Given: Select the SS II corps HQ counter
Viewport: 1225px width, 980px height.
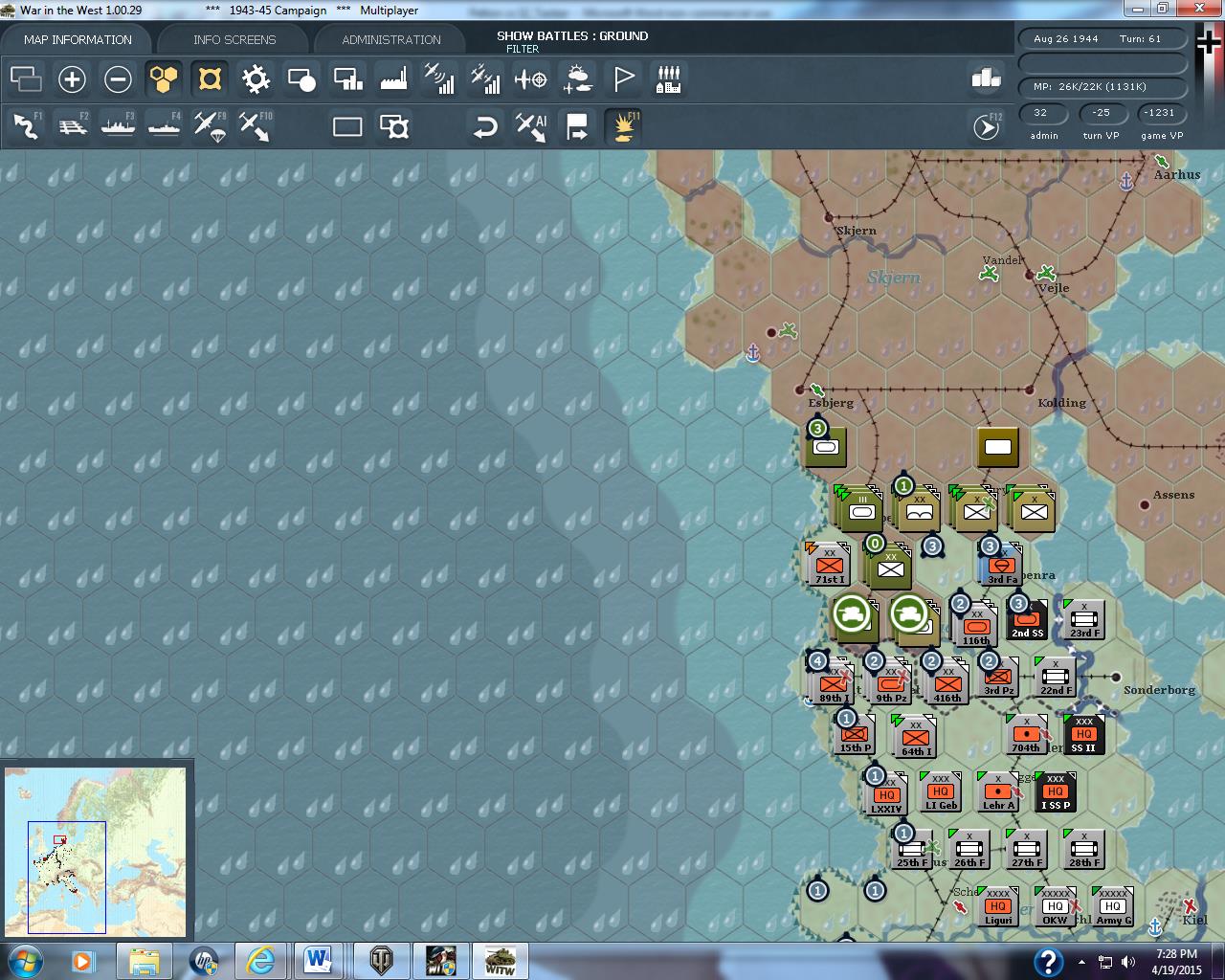Looking at the screenshot, I should [x=1083, y=733].
